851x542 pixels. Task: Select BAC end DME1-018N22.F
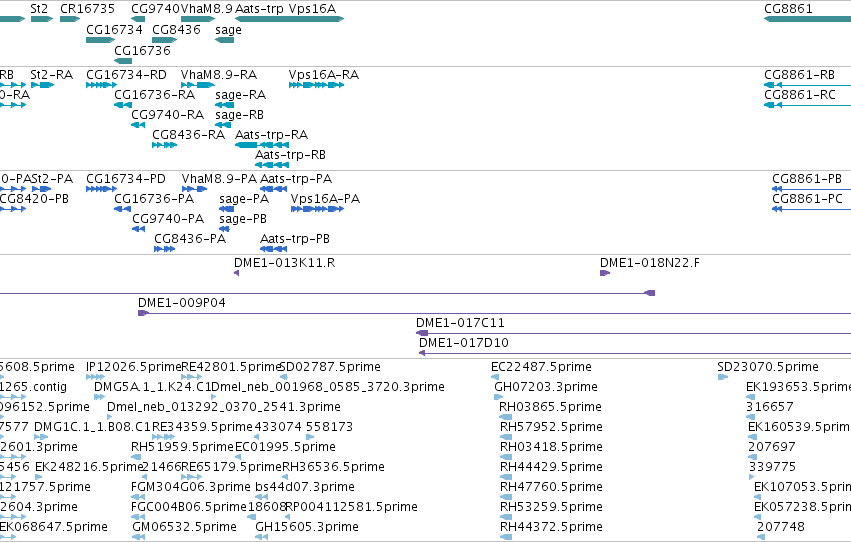[605, 273]
